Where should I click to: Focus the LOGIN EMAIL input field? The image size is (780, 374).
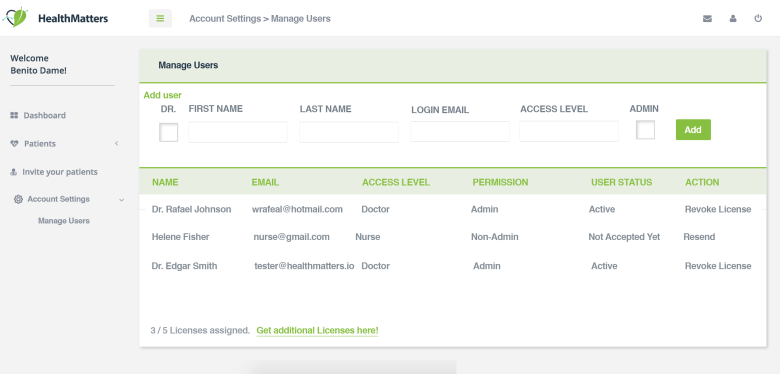(x=460, y=132)
